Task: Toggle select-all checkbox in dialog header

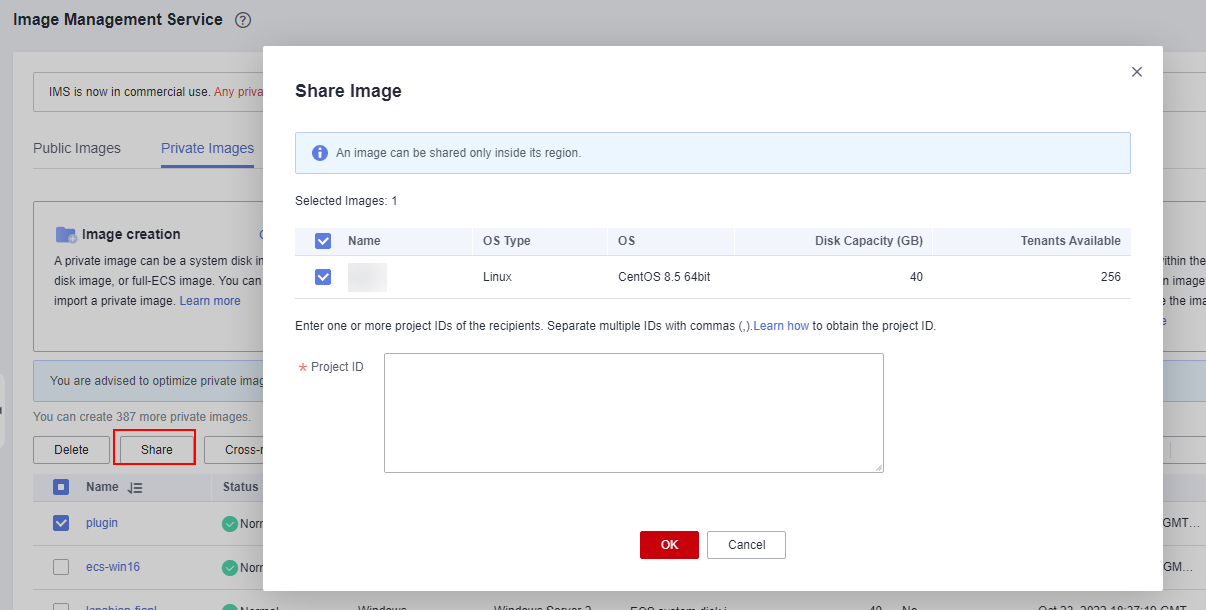Action: pyautogui.click(x=323, y=241)
